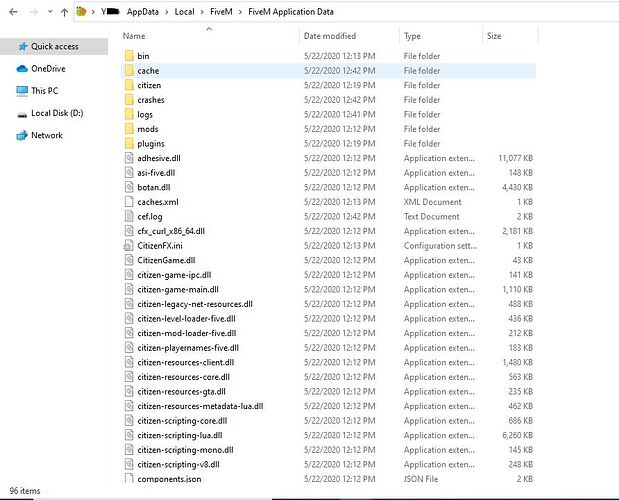
Task: Expand chevron after FiveM in path
Action: (240, 12)
